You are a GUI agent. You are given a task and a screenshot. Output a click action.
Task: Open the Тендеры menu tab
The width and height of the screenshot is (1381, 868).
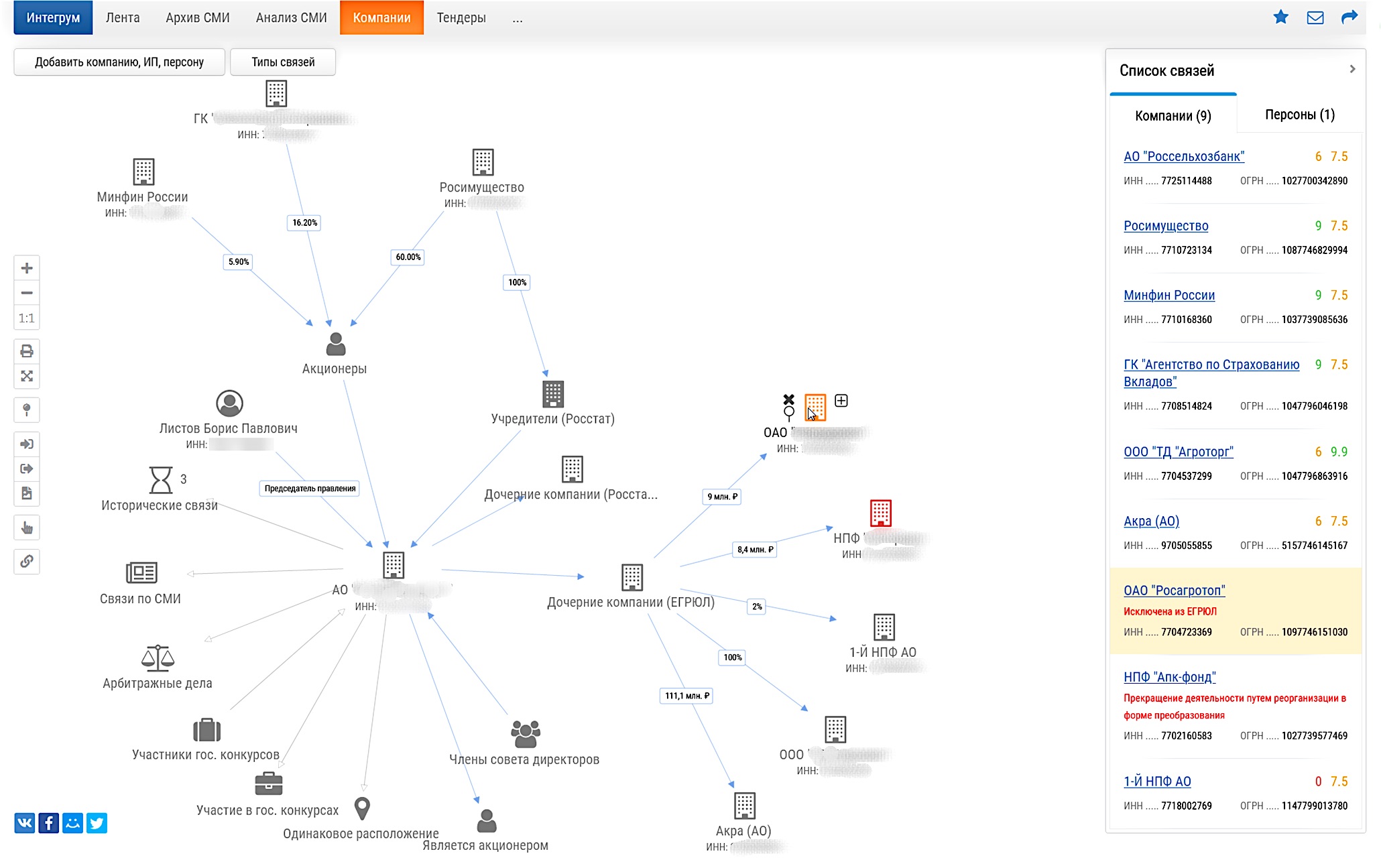[461, 18]
